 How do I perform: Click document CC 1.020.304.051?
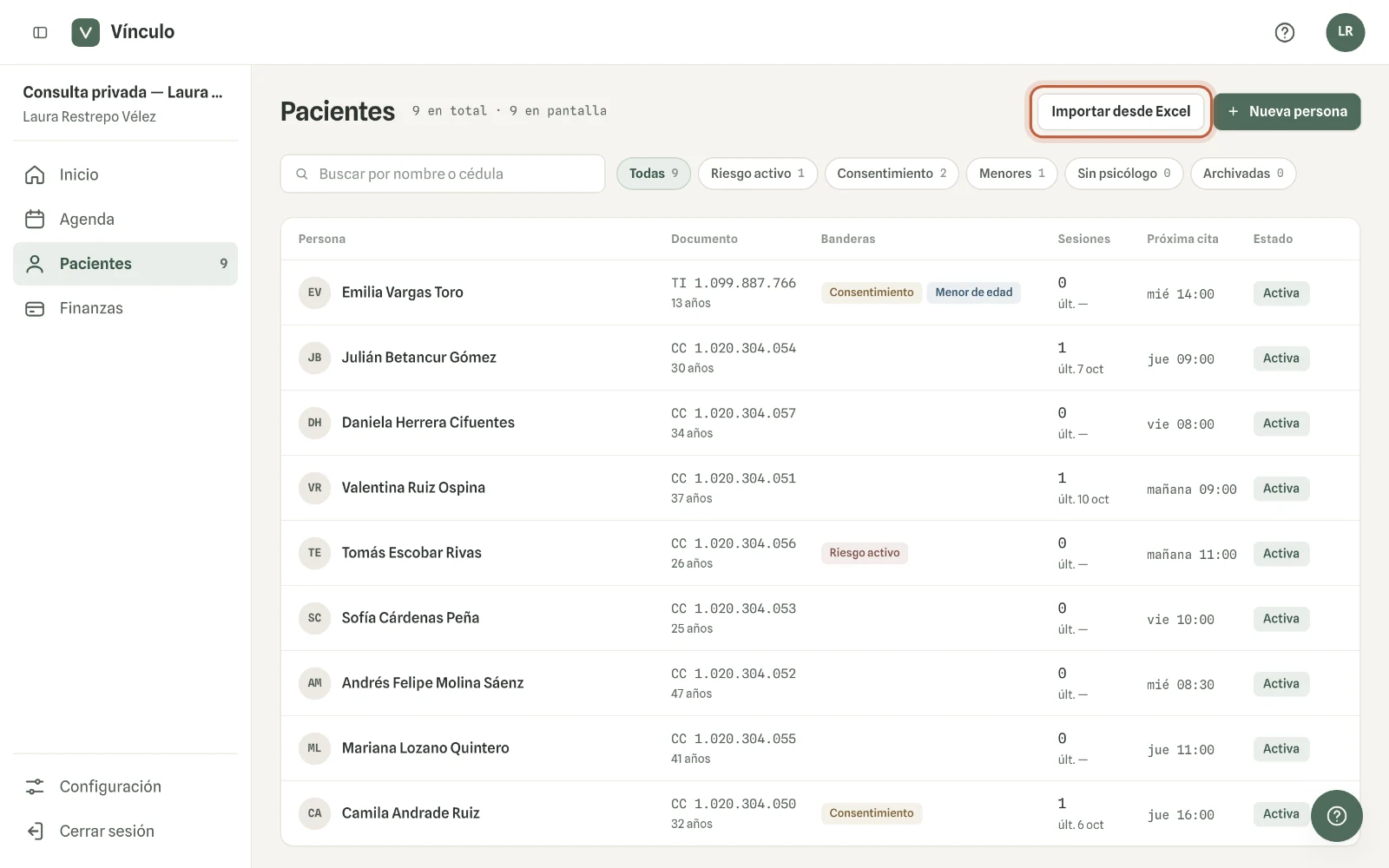tap(733, 478)
